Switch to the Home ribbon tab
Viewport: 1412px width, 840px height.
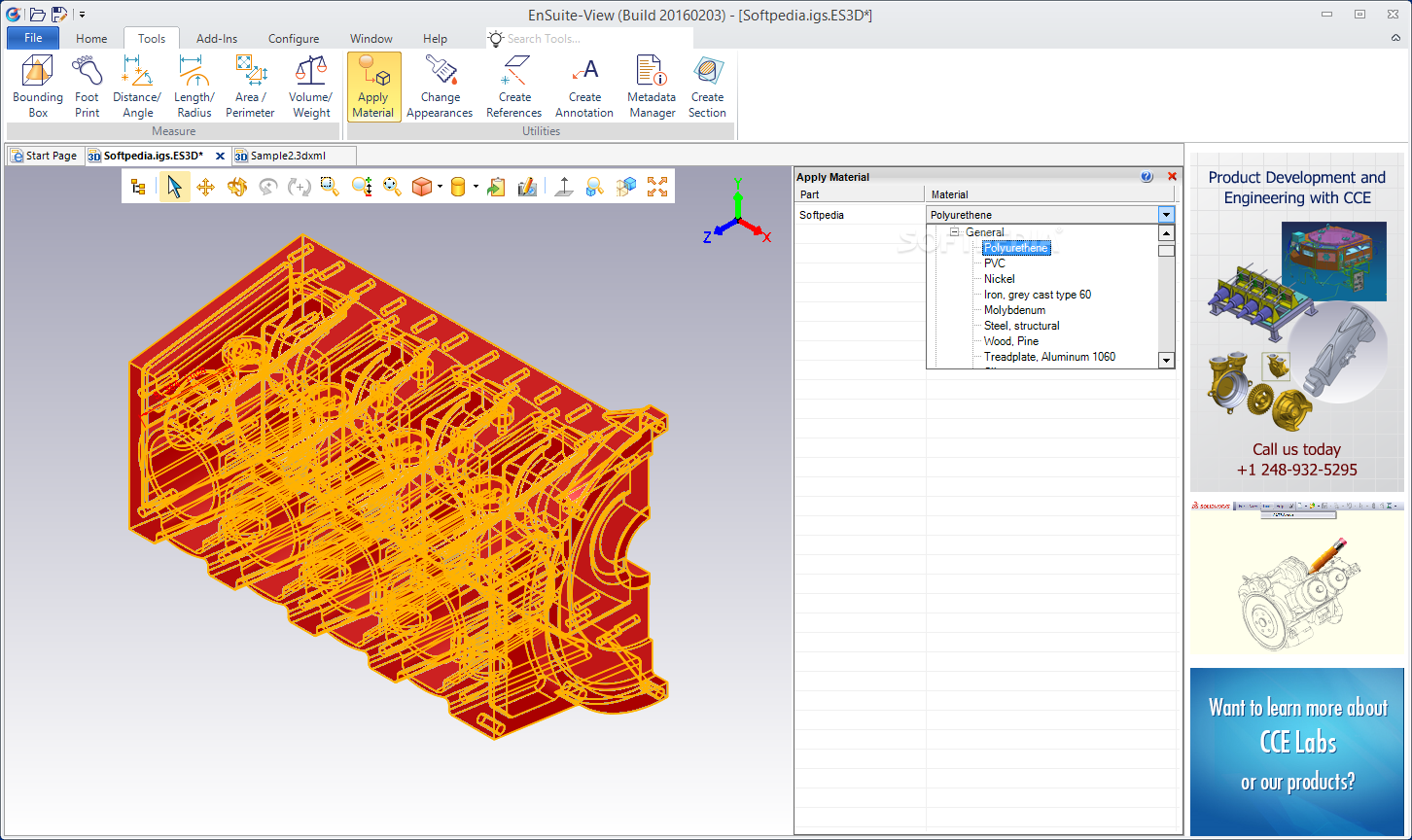pos(91,39)
